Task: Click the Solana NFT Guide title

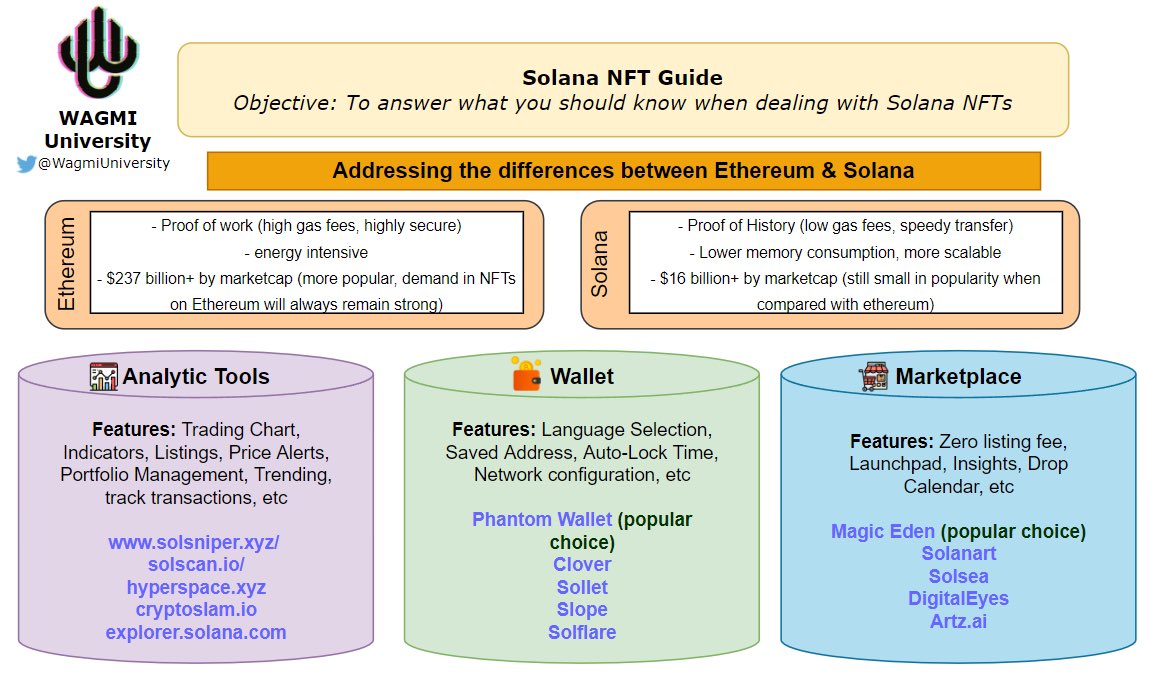Action: tap(622, 78)
